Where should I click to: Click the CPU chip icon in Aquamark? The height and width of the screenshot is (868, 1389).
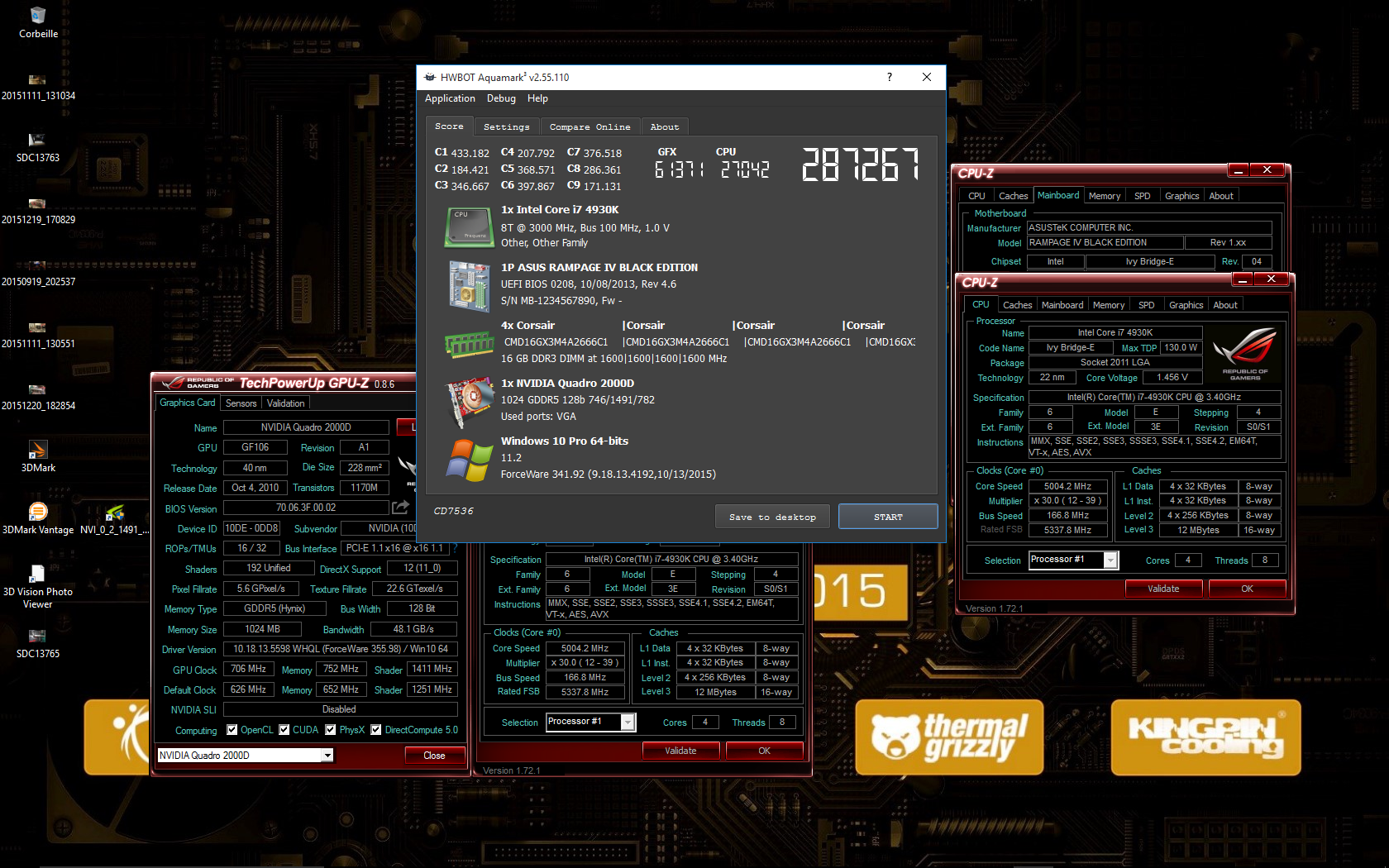click(470, 227)
